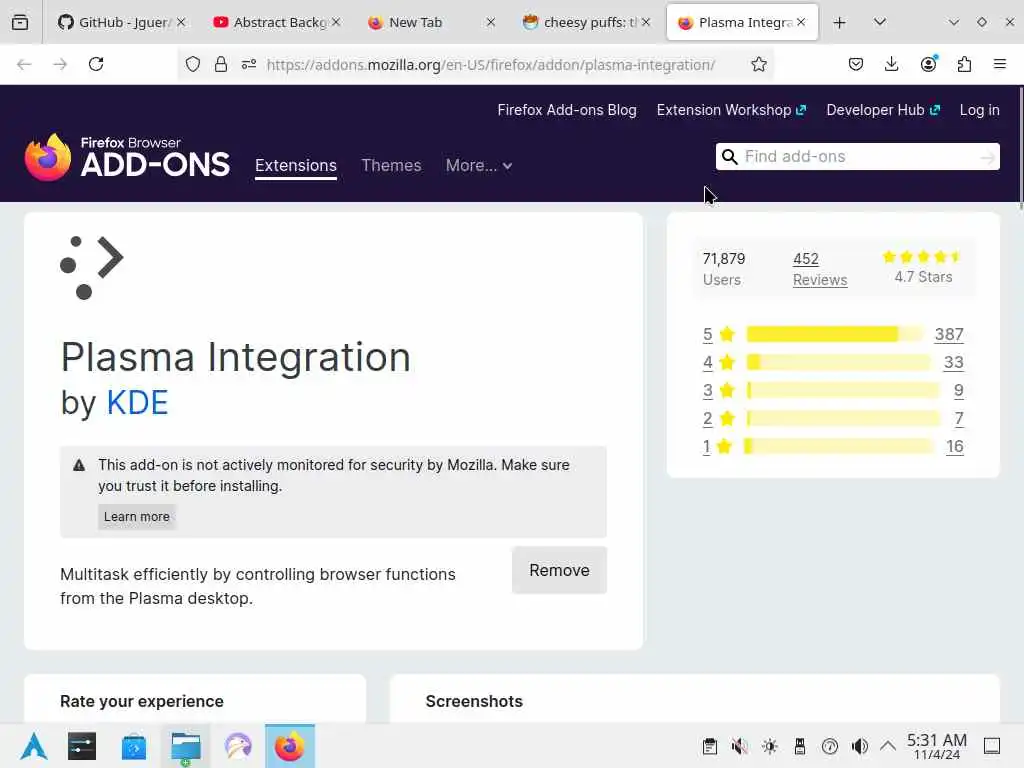Screen dimensions: 1024x768
Task: List all tabs dropdown arrow
Action: (880, 22)
